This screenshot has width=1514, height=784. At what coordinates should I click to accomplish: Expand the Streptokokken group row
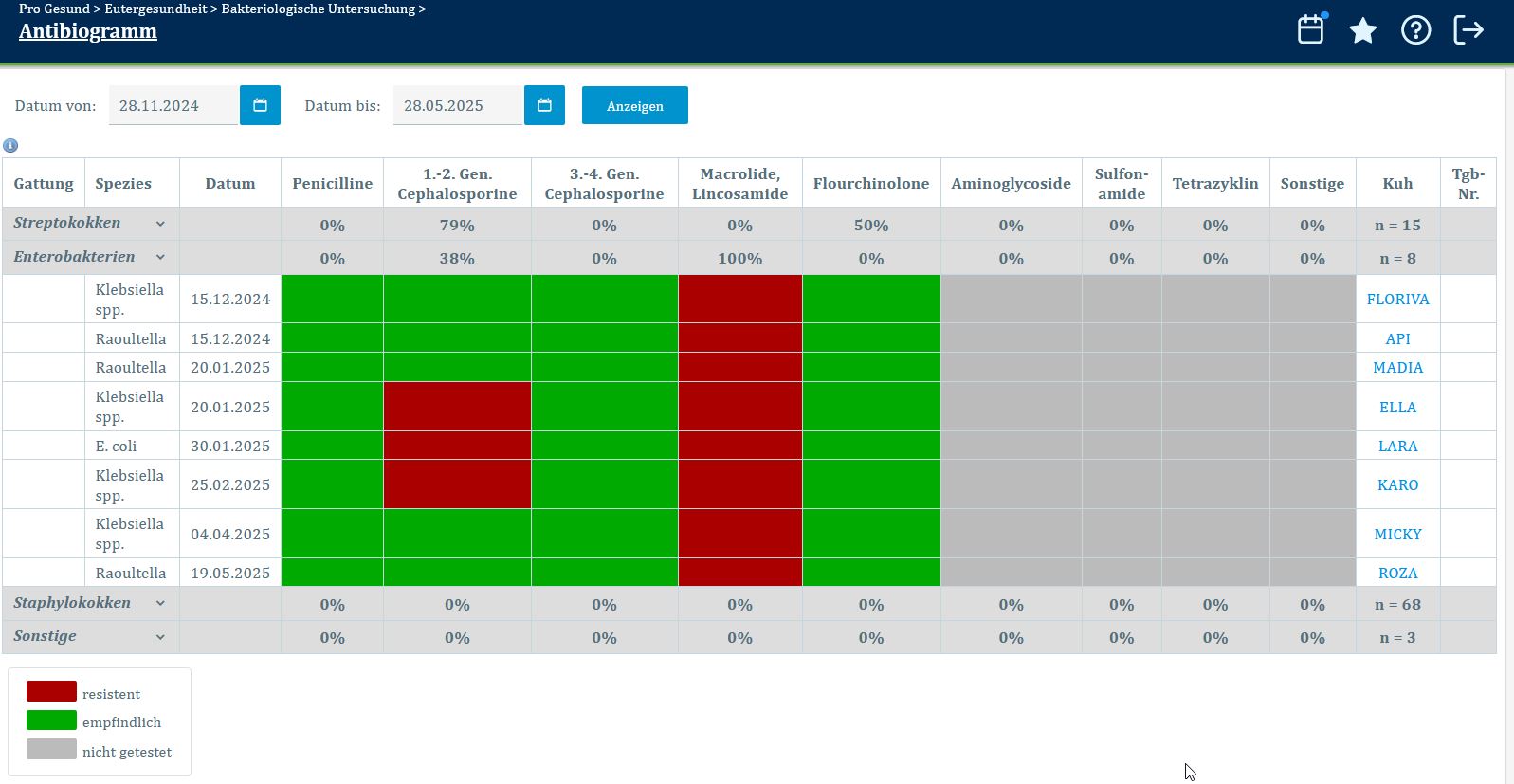click(160, 224)
